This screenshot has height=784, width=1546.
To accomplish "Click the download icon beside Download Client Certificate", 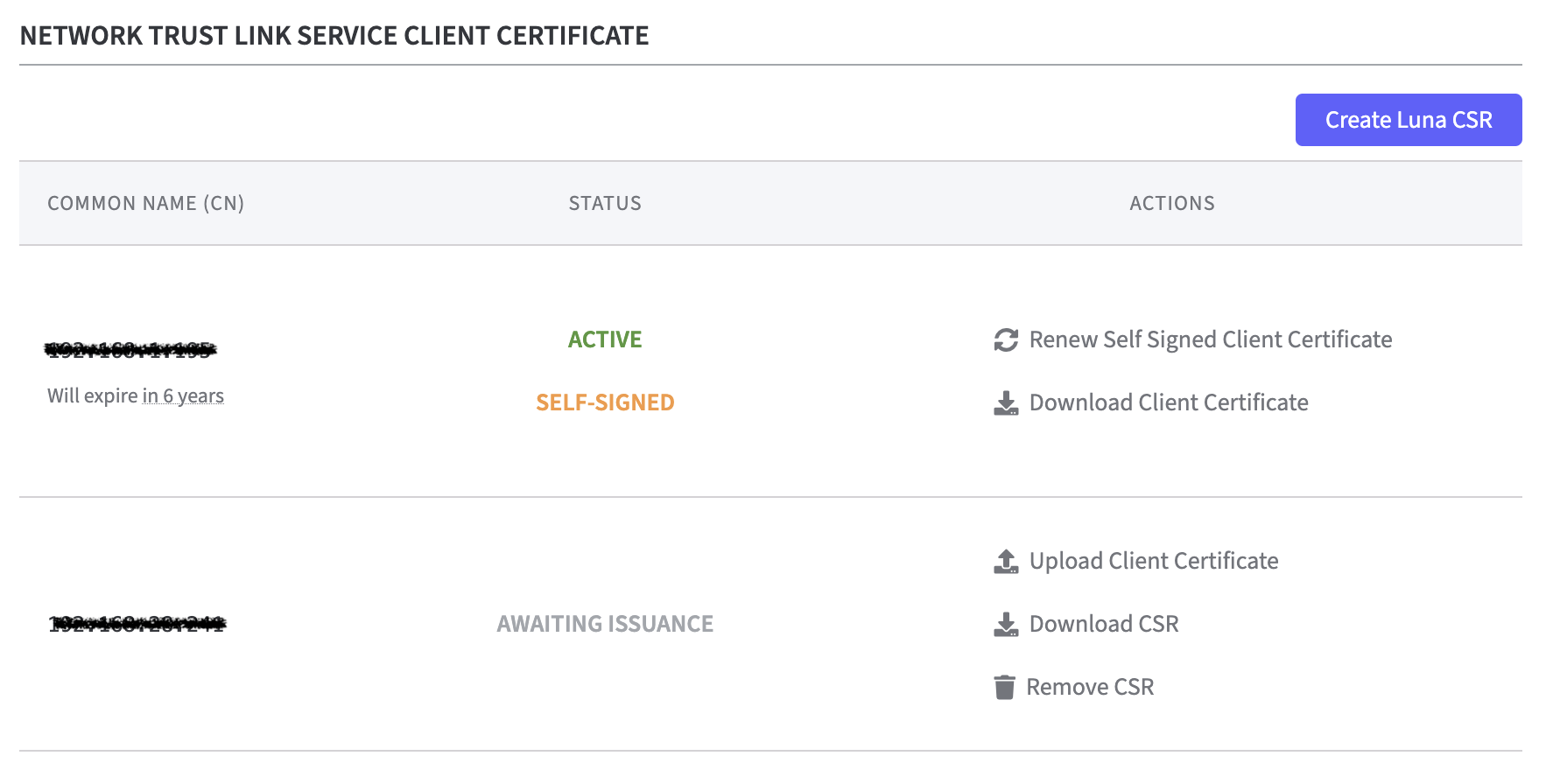I will click(x=1006, y=402).
